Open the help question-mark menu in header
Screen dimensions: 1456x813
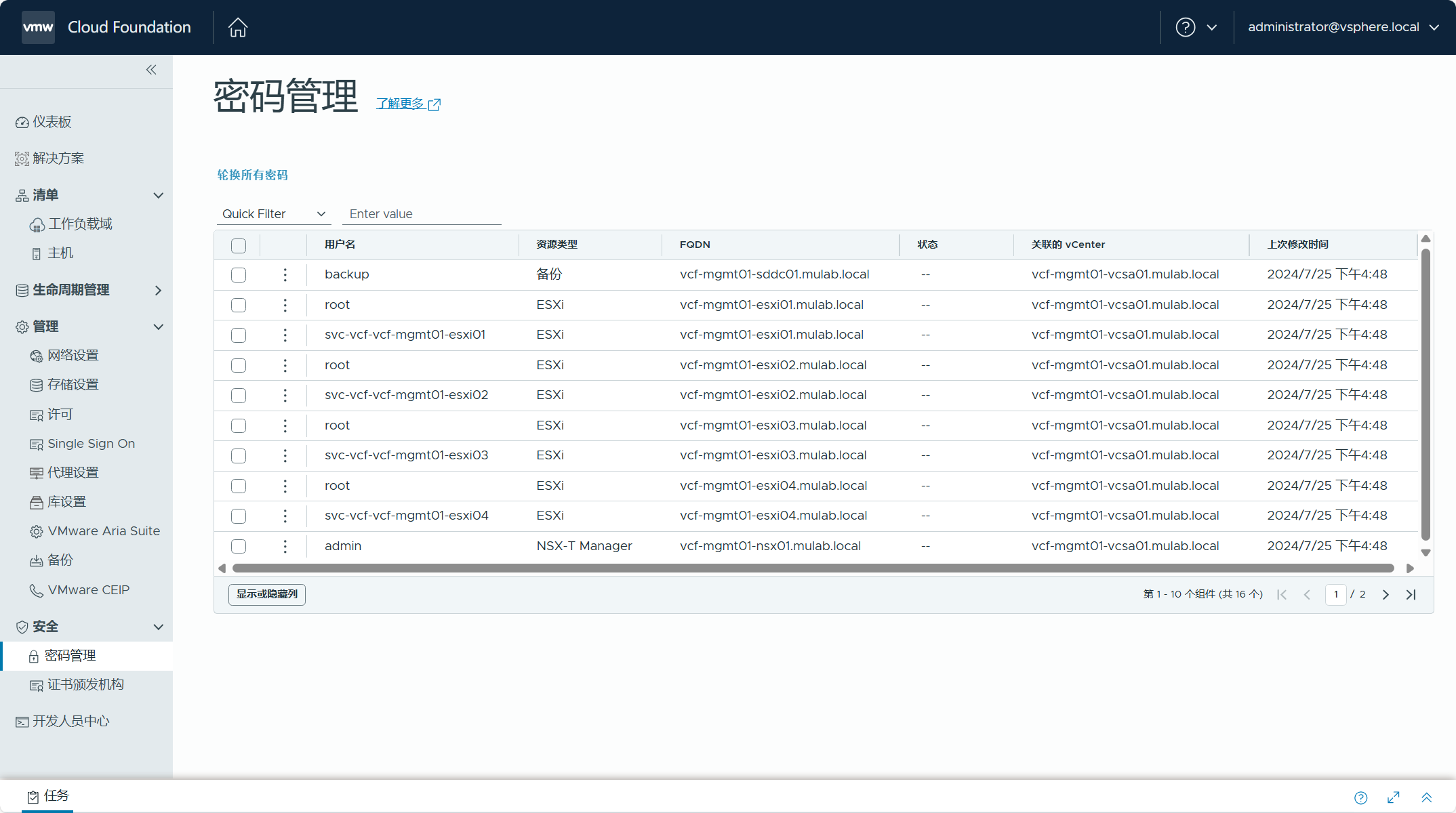[x=1196, y=27]
